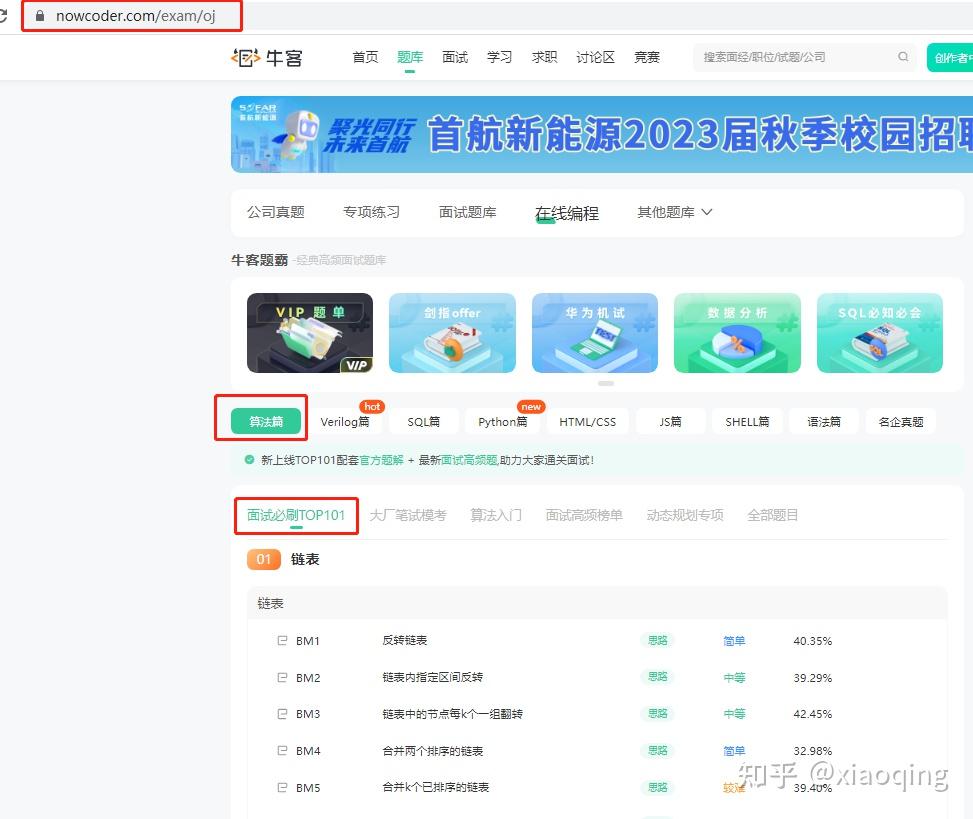The height and width of the screenshot is (819, 973).
Task: Click the icon beside BM3
Action: tap(282, 714)
